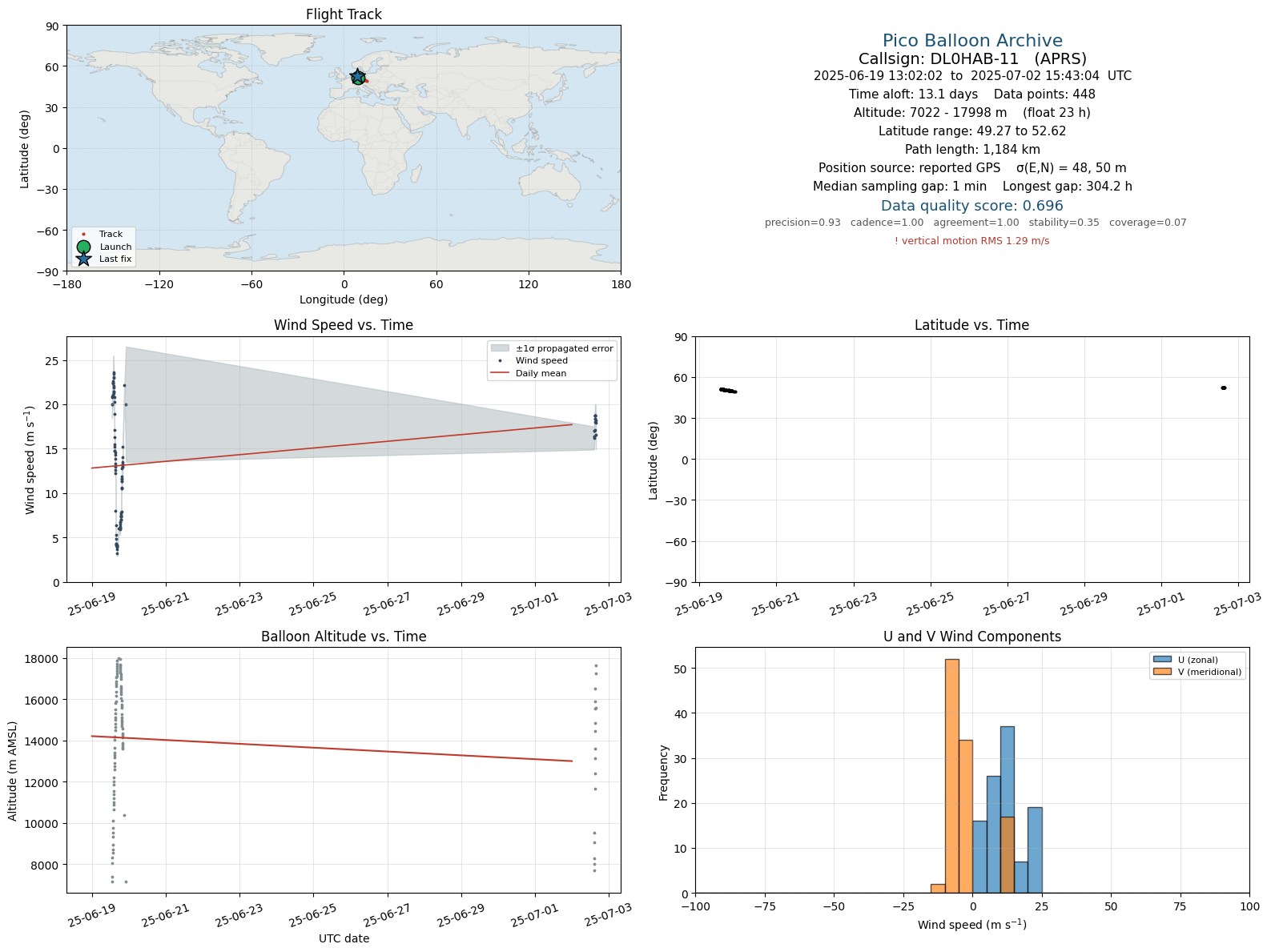1271x952 pixels.
Task: Select the "Position source: reported GPS" line
Action: click(x=972, y=168)
